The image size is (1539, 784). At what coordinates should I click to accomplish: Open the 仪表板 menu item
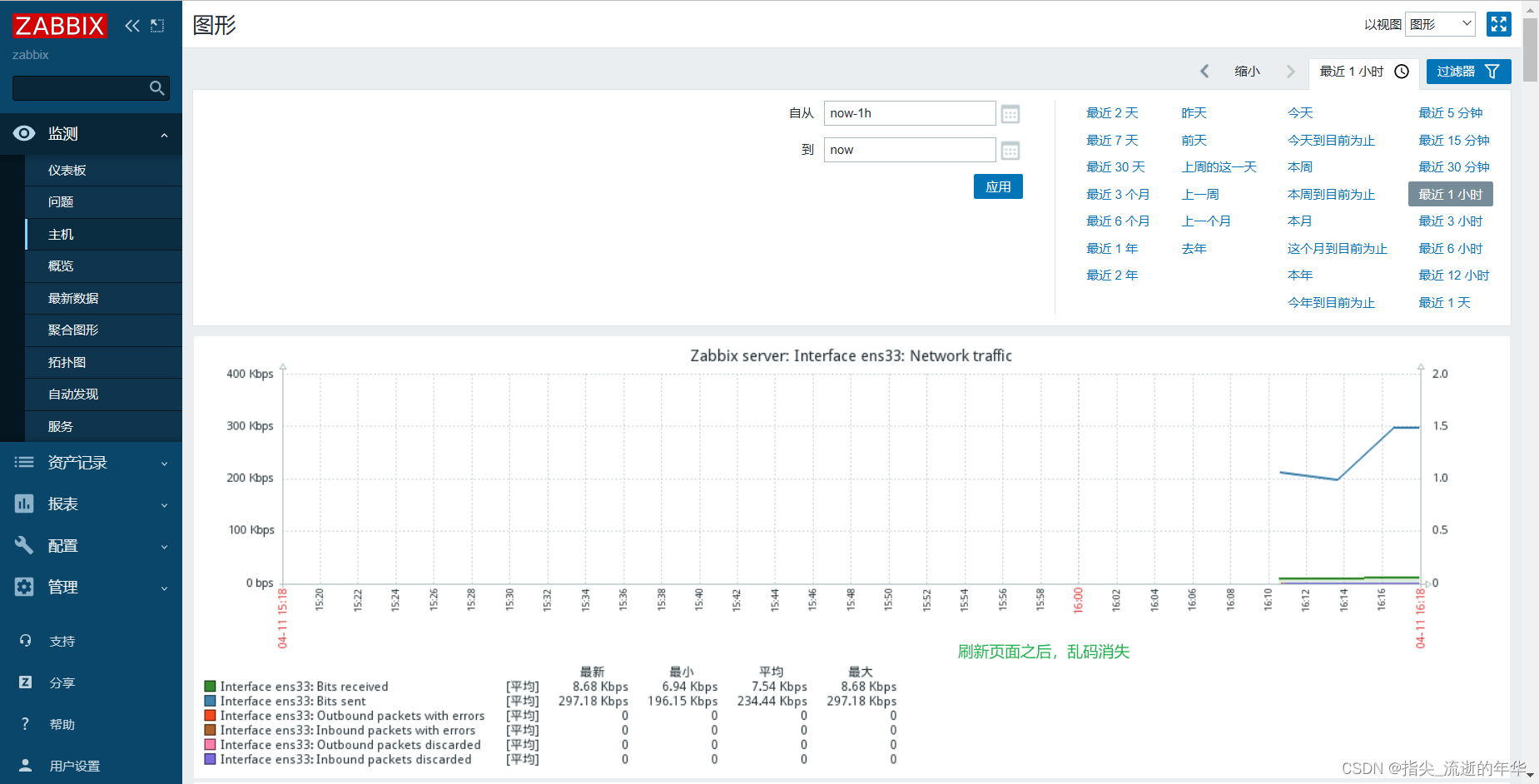pos(103,170)
